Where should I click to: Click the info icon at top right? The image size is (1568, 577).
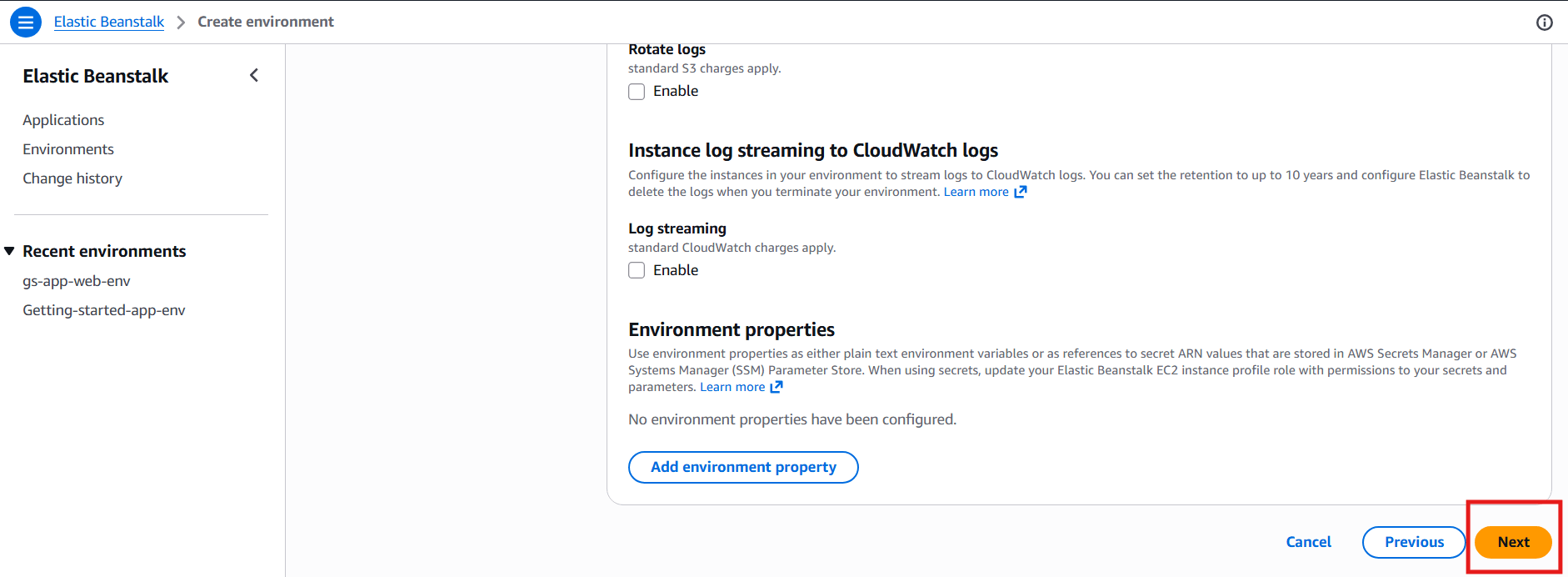point(1544,23)
